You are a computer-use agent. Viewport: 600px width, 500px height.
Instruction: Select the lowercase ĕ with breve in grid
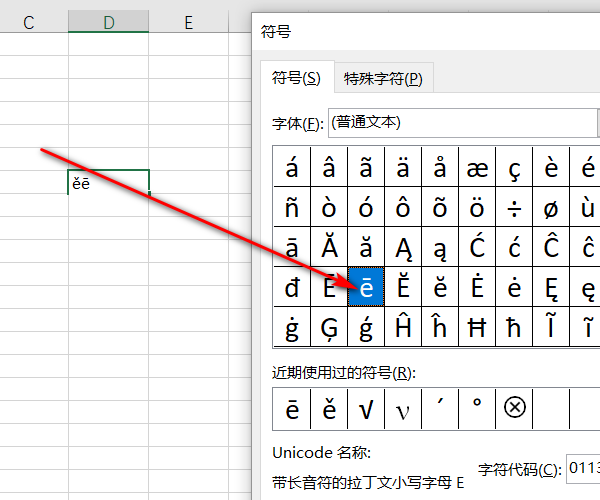[x=440, y=287]
